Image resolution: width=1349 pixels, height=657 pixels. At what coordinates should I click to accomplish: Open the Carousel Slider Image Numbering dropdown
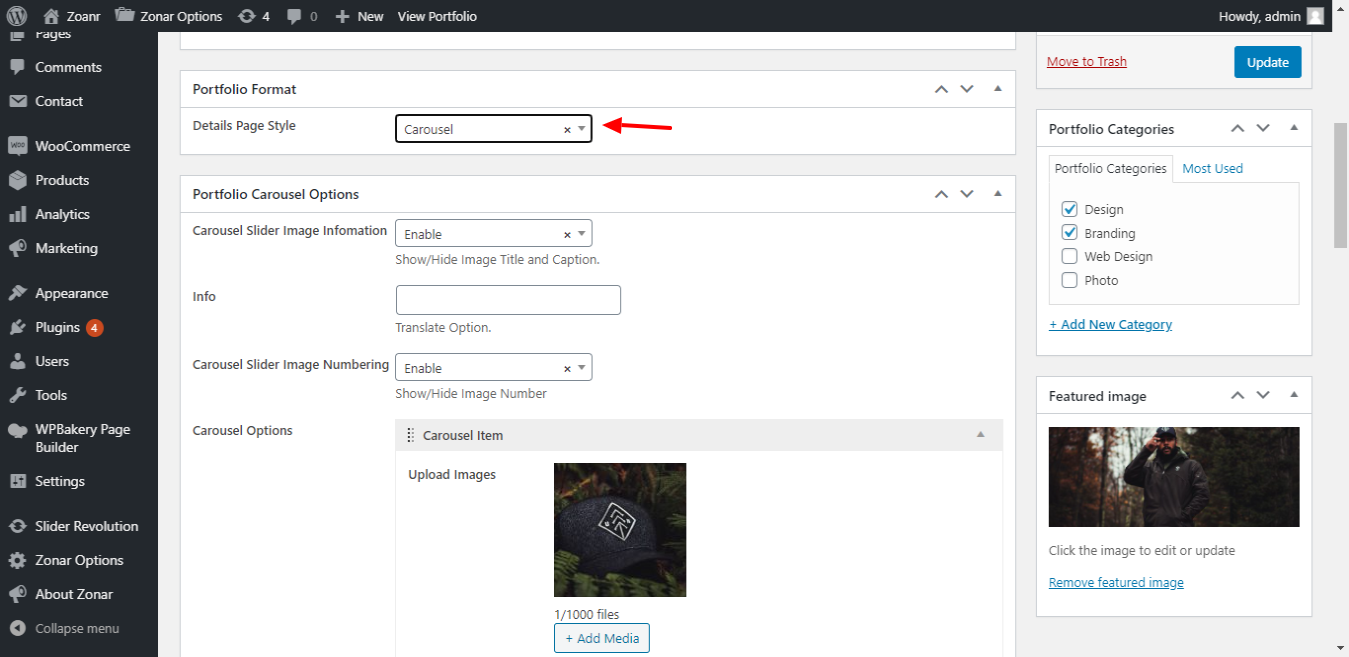(x=494, y=368)
